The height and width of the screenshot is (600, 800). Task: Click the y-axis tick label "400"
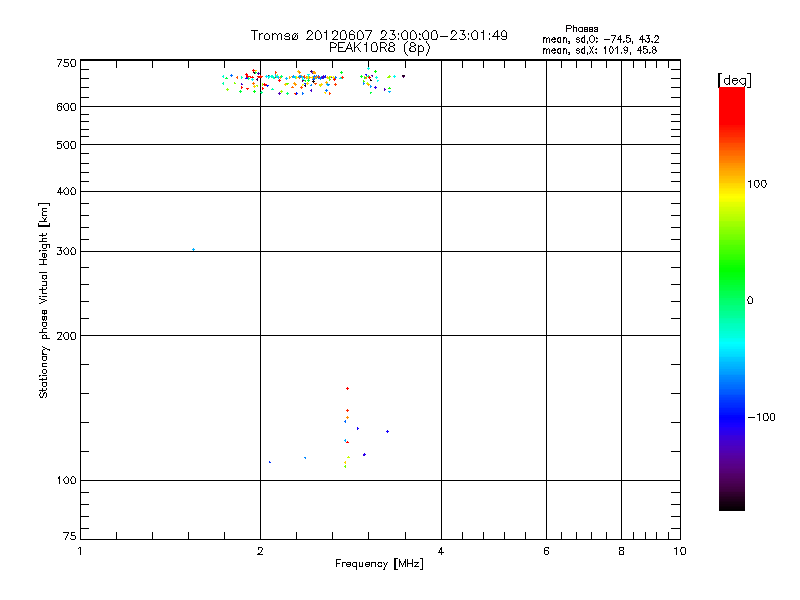tap(66, 191)
